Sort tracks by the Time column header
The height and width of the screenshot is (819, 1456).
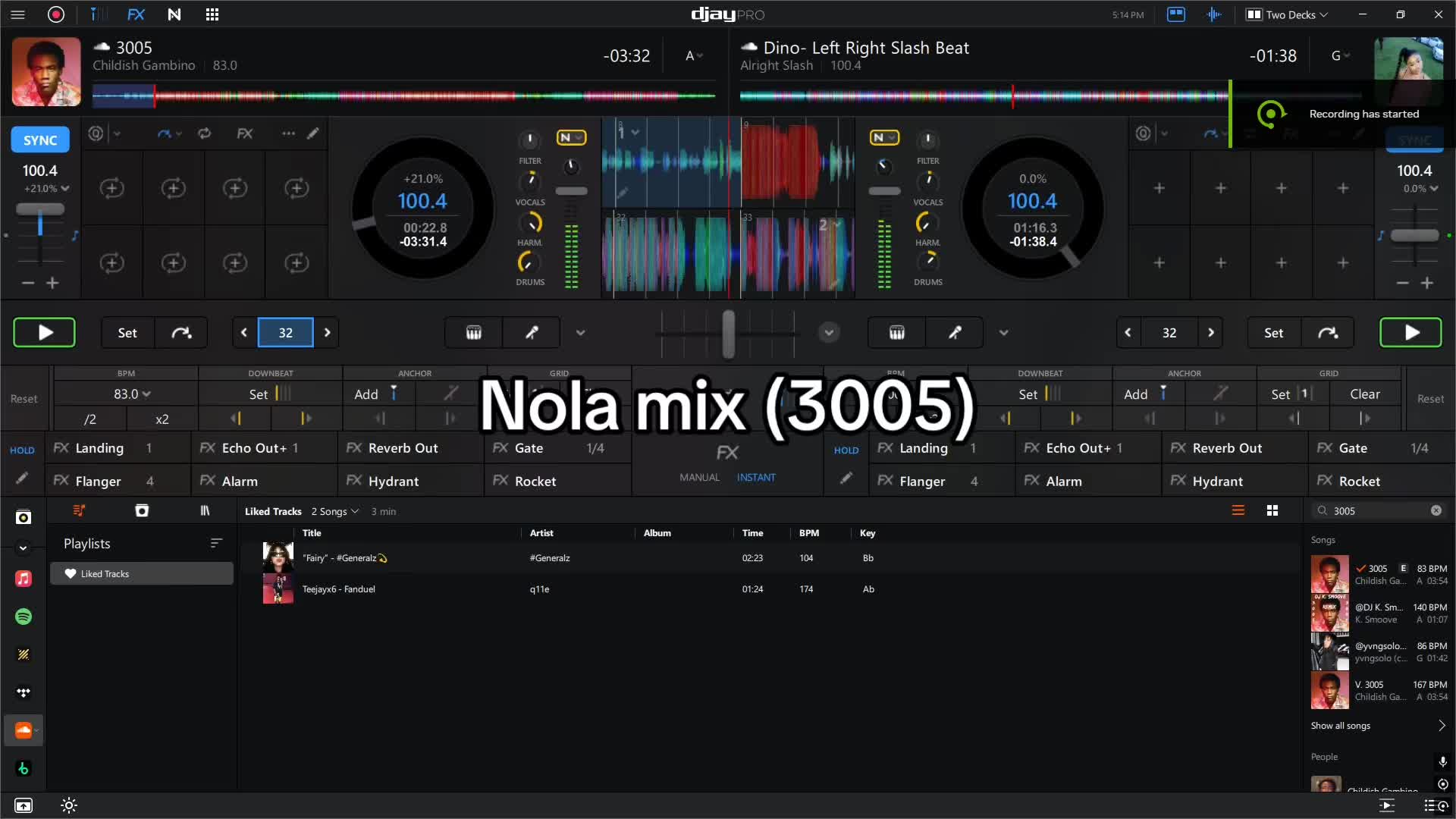pos(752,533)
